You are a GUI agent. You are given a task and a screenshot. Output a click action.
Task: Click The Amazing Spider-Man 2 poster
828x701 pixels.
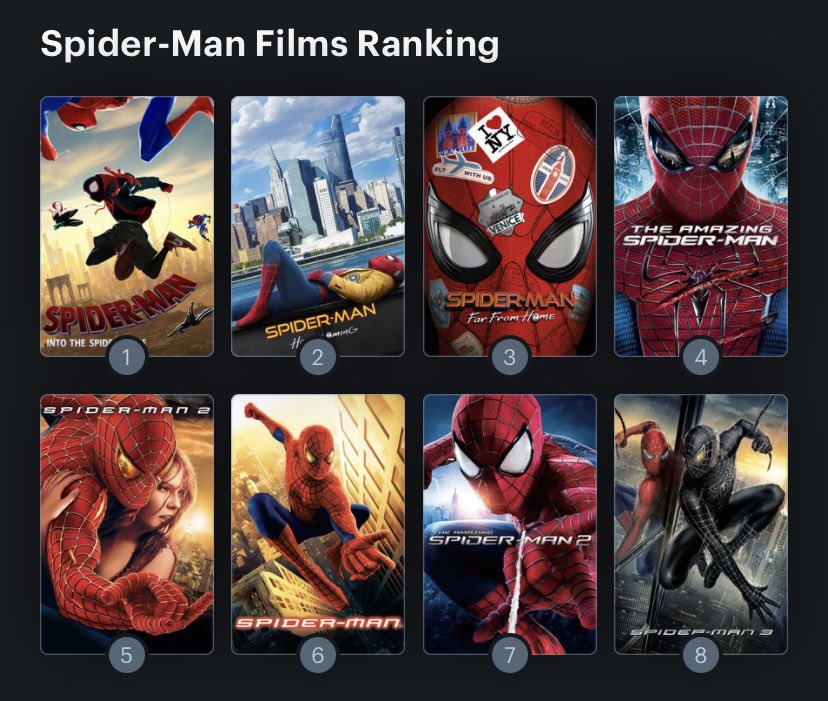point(510,524)
